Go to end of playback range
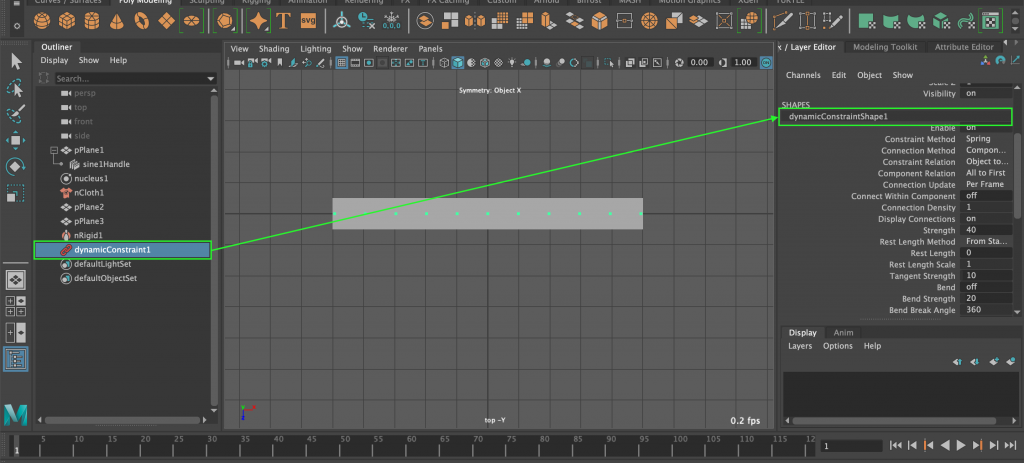Image resolution: width=1024 pixels, height=463 pixels. tap(1010, 445)
